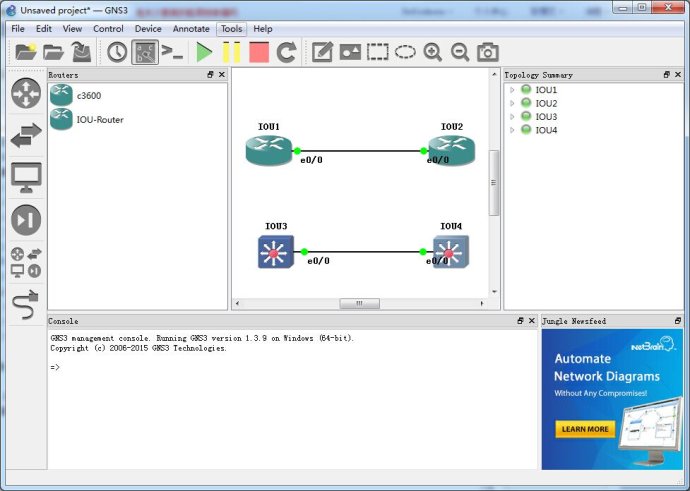
Task: Close the Topology Summary panel
Action: (x=678, y=75)
